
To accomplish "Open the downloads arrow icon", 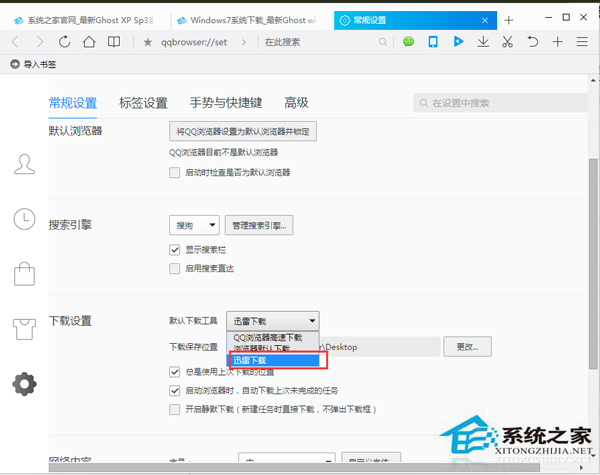I will (483, 42).
